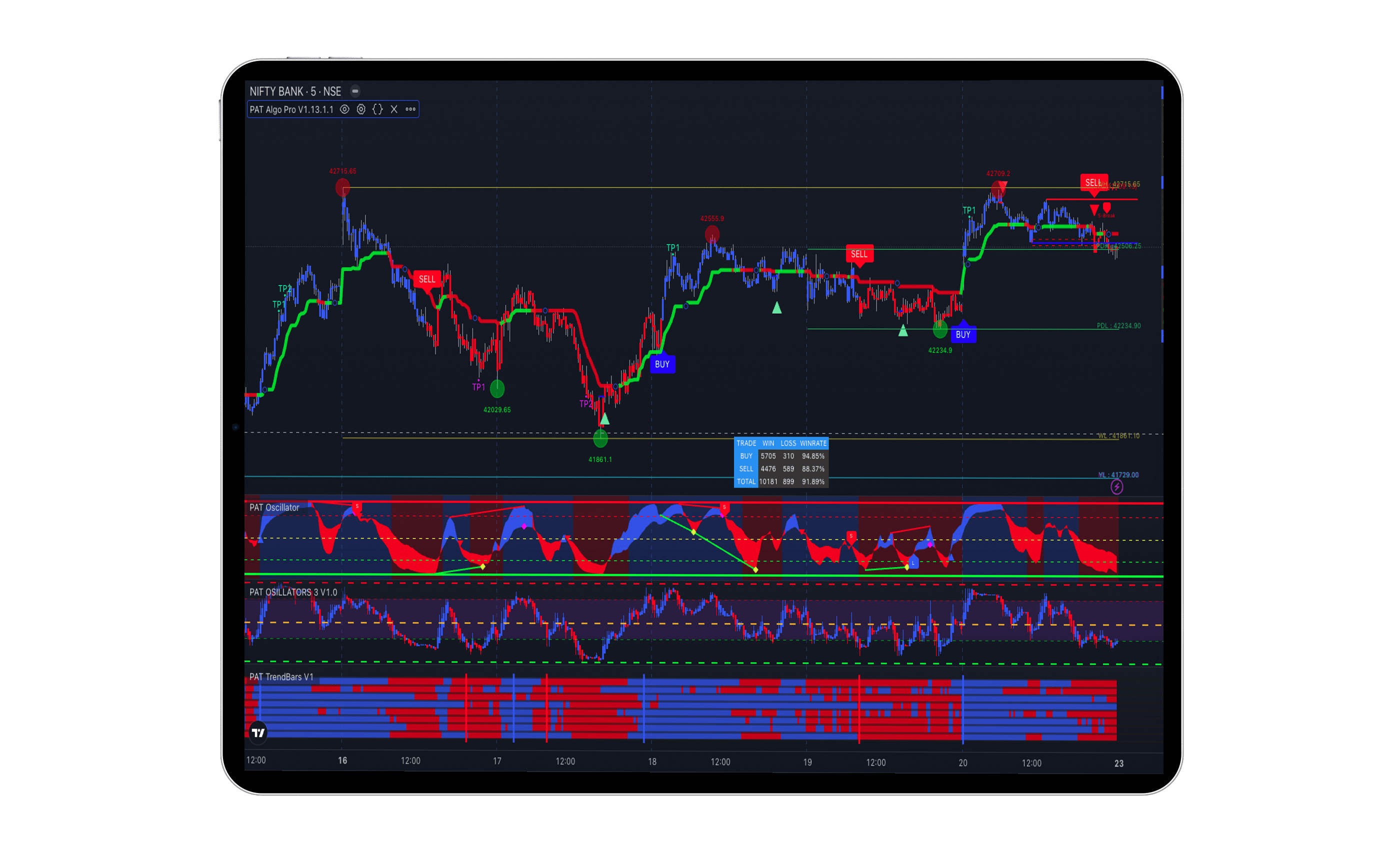1400x850 pixels.
Task: Click the first SELL label after day 16 open
Action: (426, 279)
